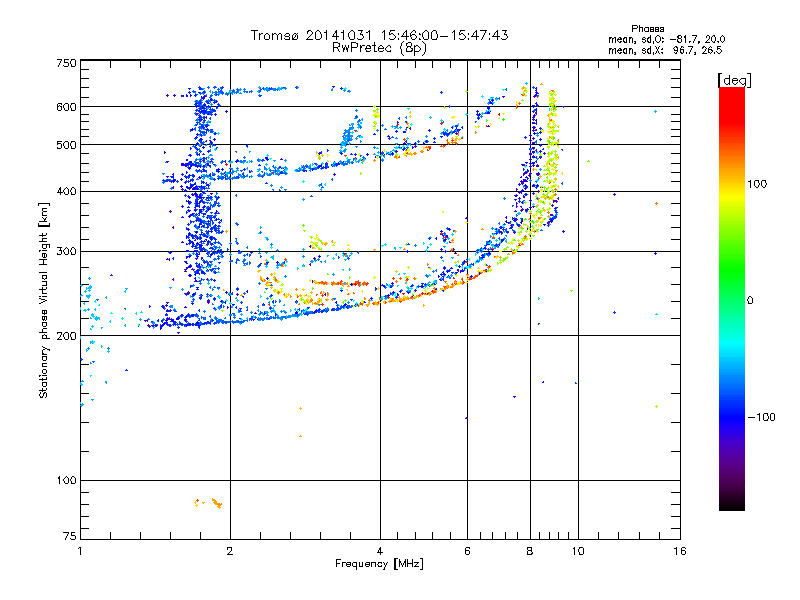The width and height of the screenshot is (800, 600).
Task: Click the colorbar tick label "0"
Action: [750, 300]
